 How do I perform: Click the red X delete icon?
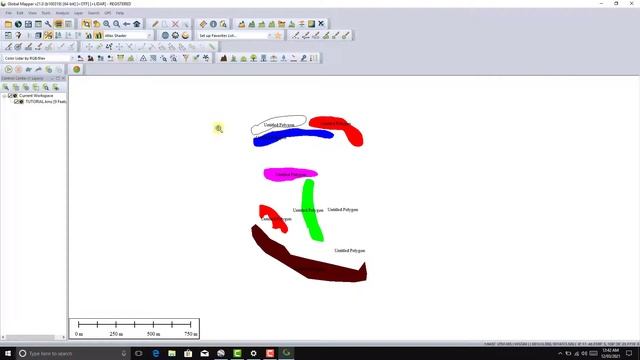pyautogui.click(x=175, y=24)
